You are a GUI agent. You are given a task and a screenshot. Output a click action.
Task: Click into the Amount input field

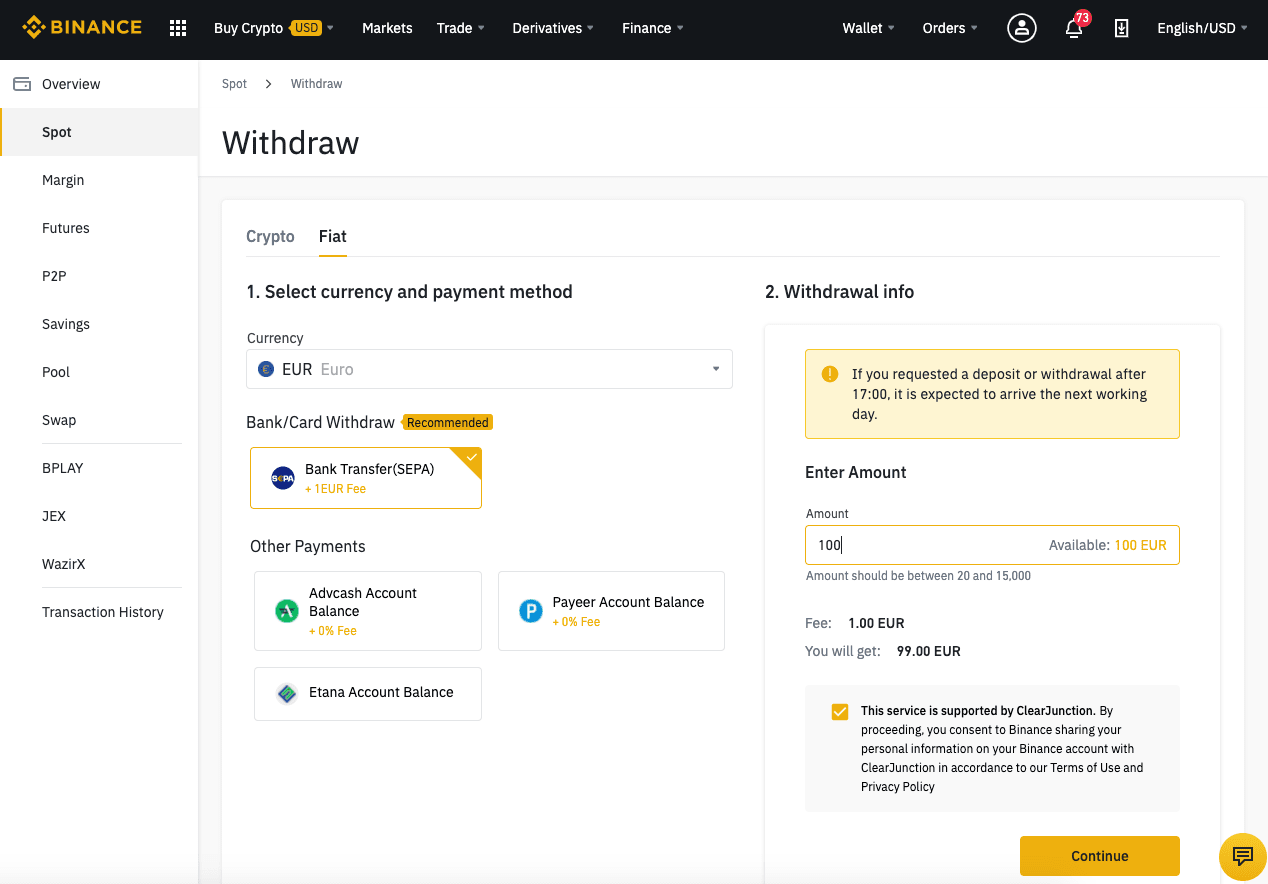[992, 545]
